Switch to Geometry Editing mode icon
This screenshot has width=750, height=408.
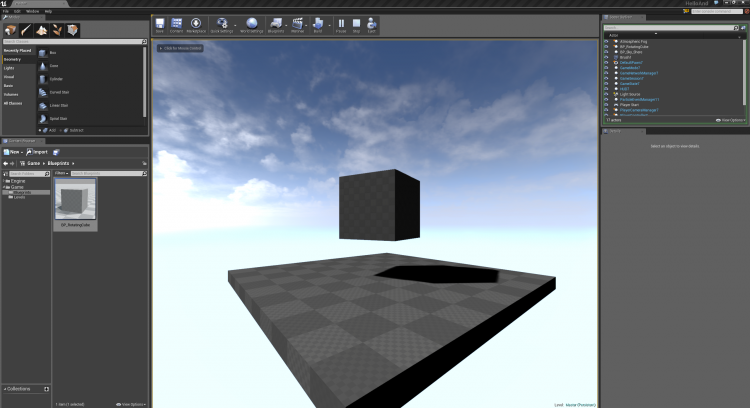(x=72, y=30)
